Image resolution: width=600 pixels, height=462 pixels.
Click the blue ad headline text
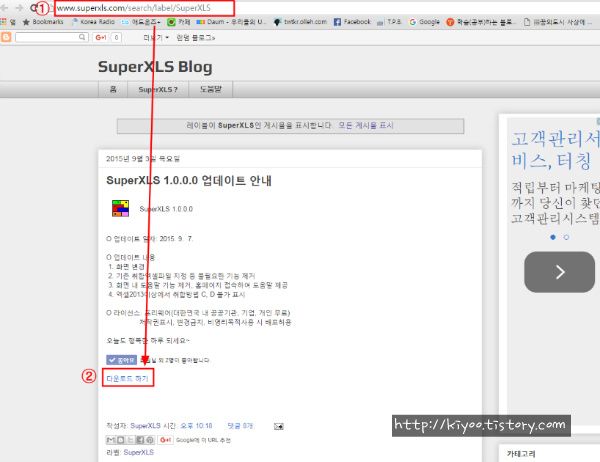(x=555, y=150)
